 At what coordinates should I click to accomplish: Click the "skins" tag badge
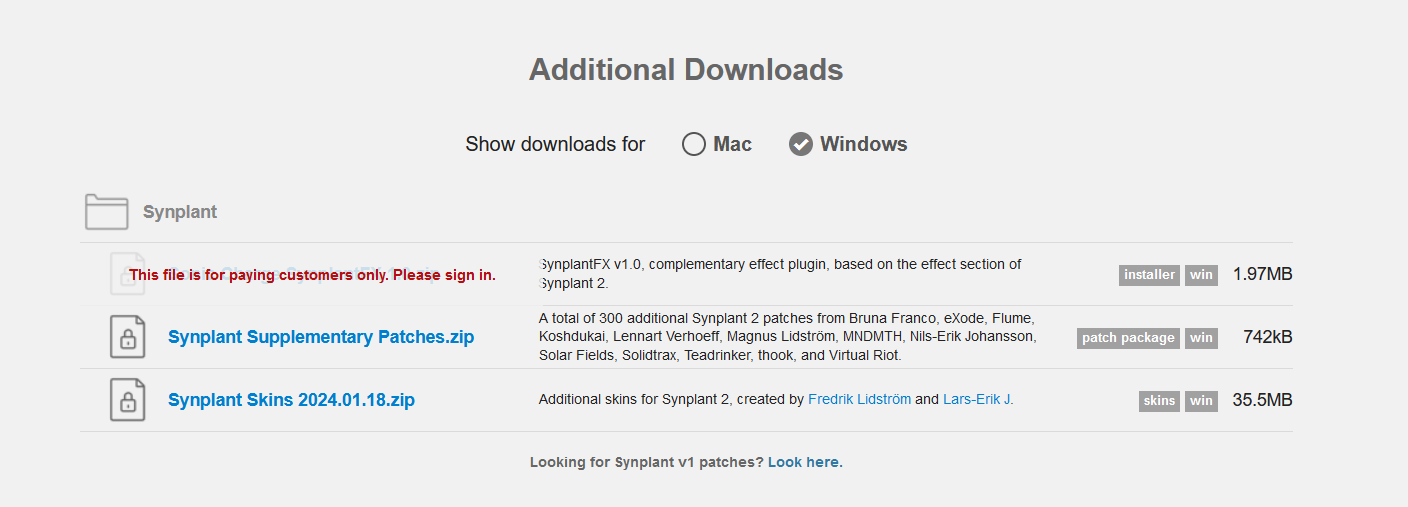click(x=1159, y=401)
